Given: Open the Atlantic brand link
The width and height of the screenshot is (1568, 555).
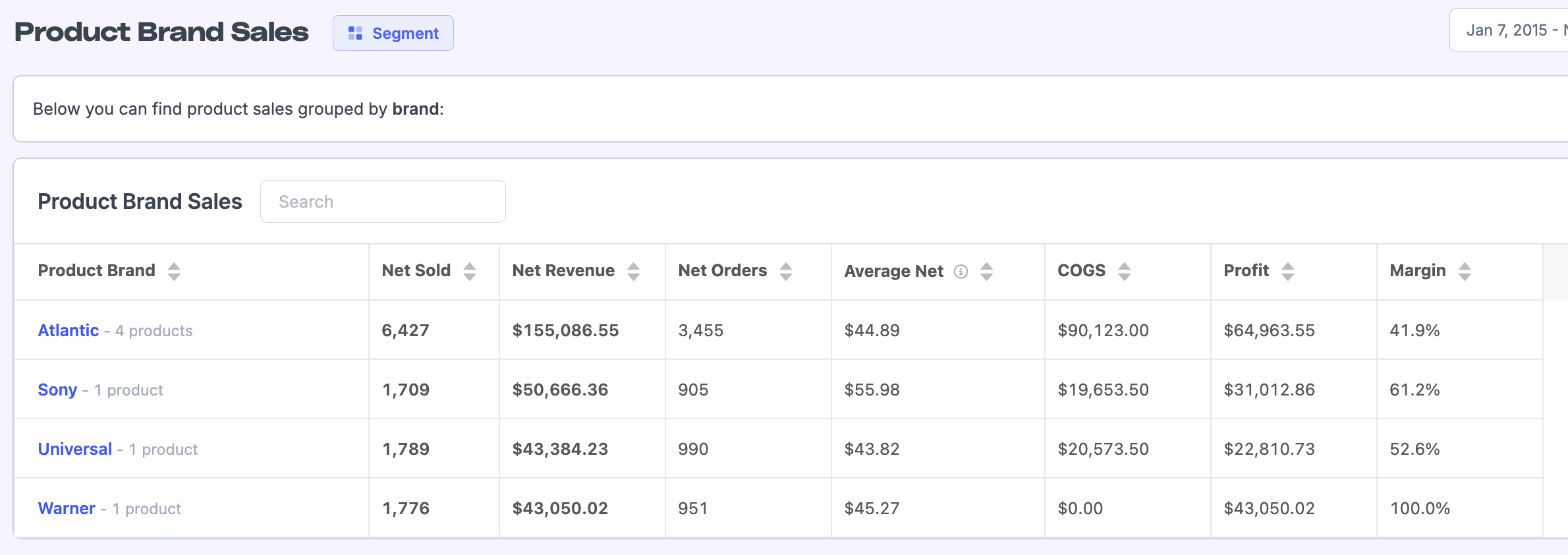Looking at the screenshot, I should pos(69,330).
